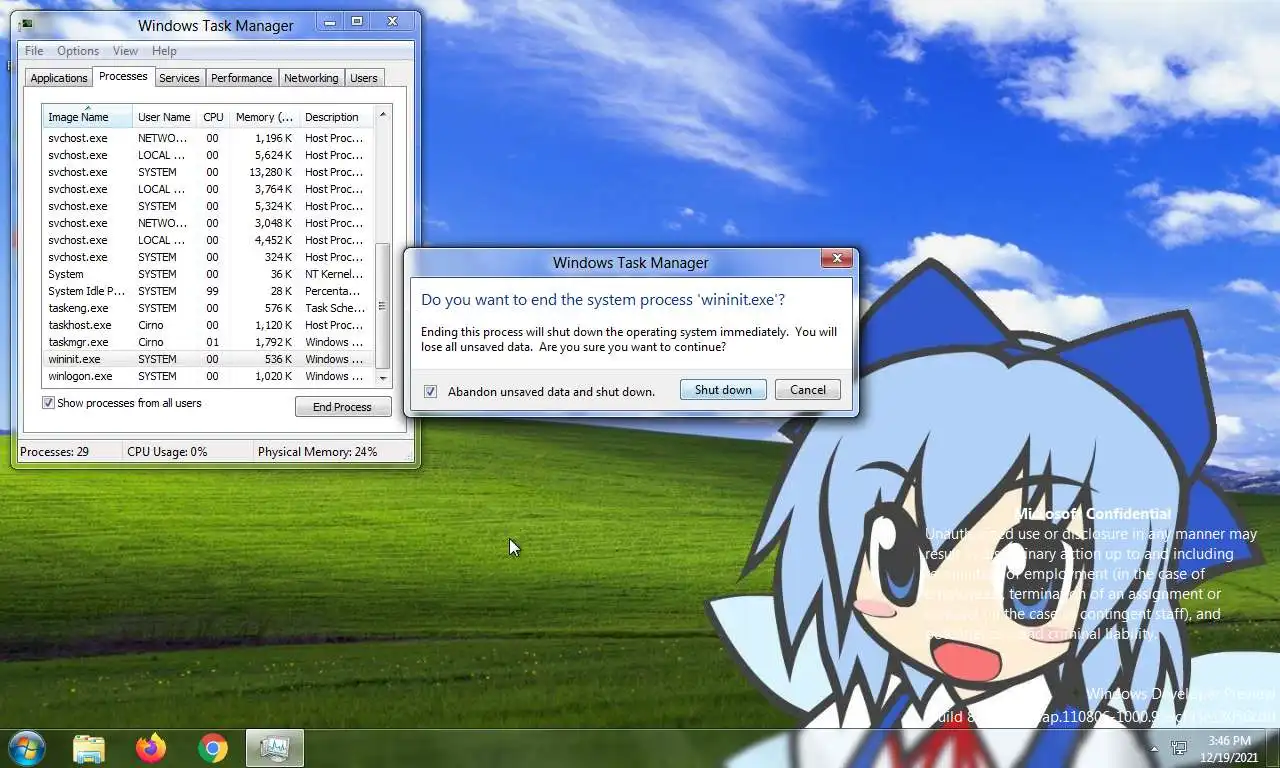Screen dimensions: 1280x768
Task: Cancel the end process dialog
Action: (x=808, y=390)
